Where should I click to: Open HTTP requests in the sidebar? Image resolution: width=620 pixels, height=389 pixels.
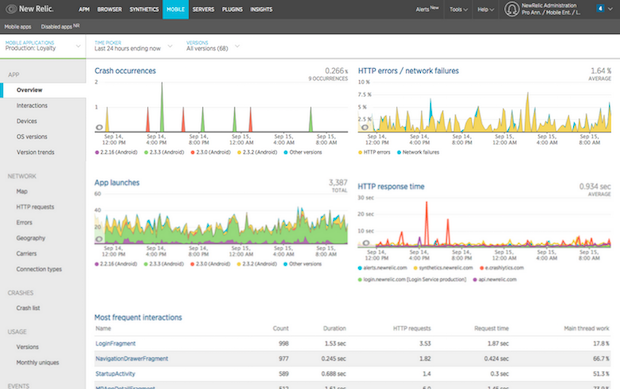pyautogui.click(x=35, y=207)
